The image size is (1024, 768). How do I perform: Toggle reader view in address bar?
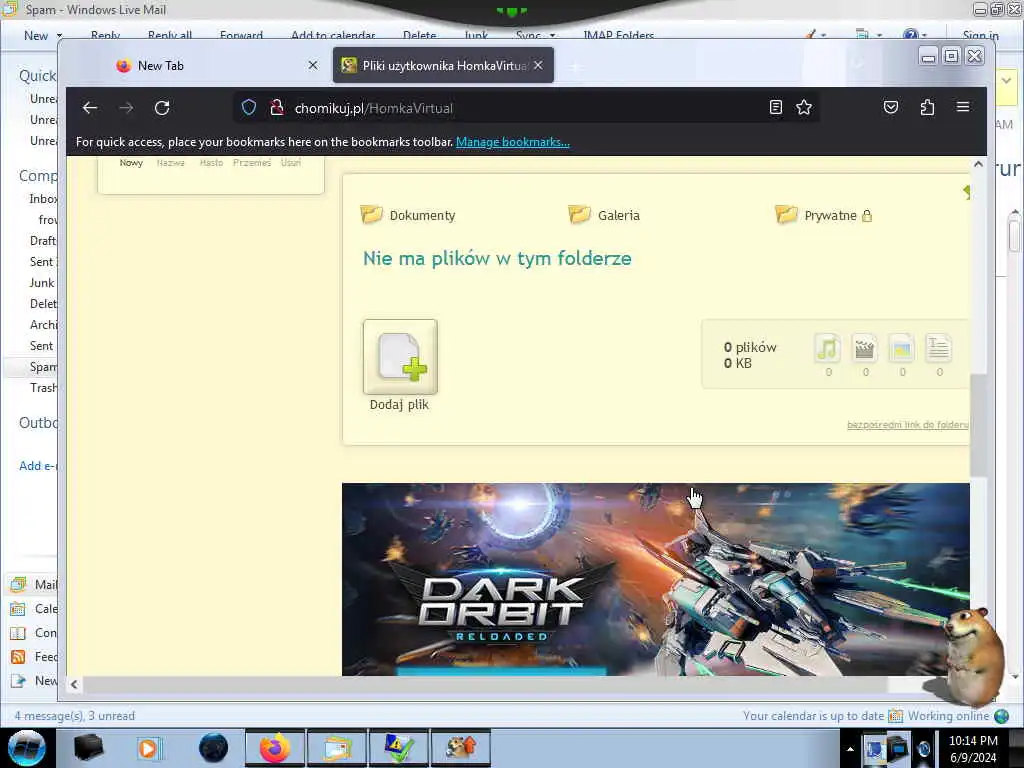click(775, 107)
